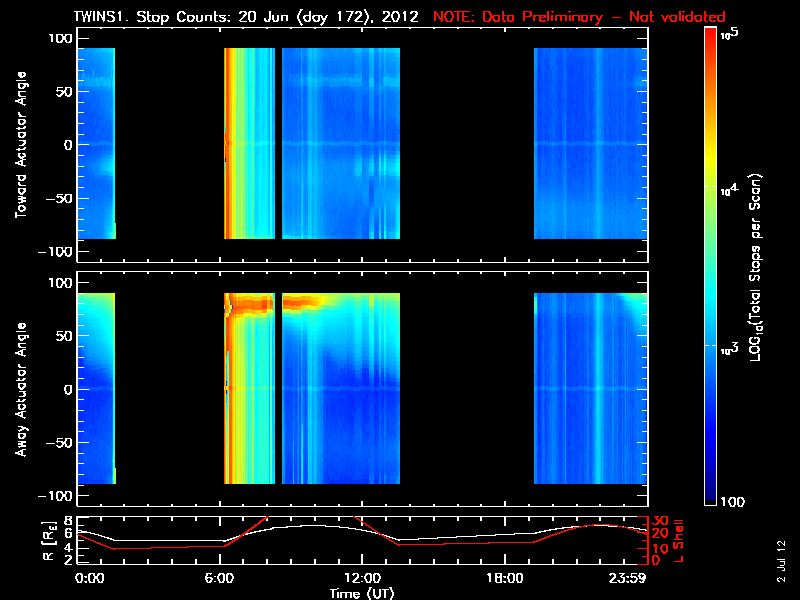Click the 'LOG10(Total Stops per Scan)' label

pyautogui.click(x=756, y=267)
